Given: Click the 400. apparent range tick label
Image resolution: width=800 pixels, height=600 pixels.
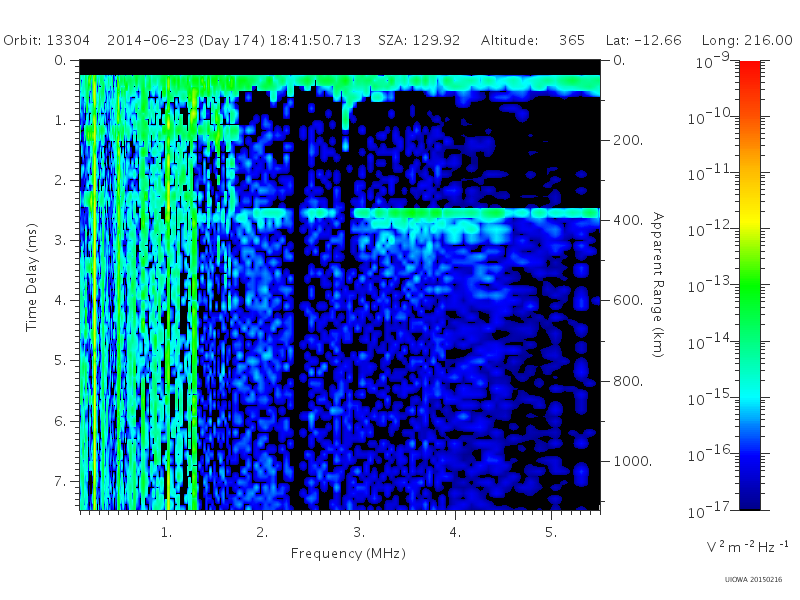Looking at the screenshot, I should point(628,220).
